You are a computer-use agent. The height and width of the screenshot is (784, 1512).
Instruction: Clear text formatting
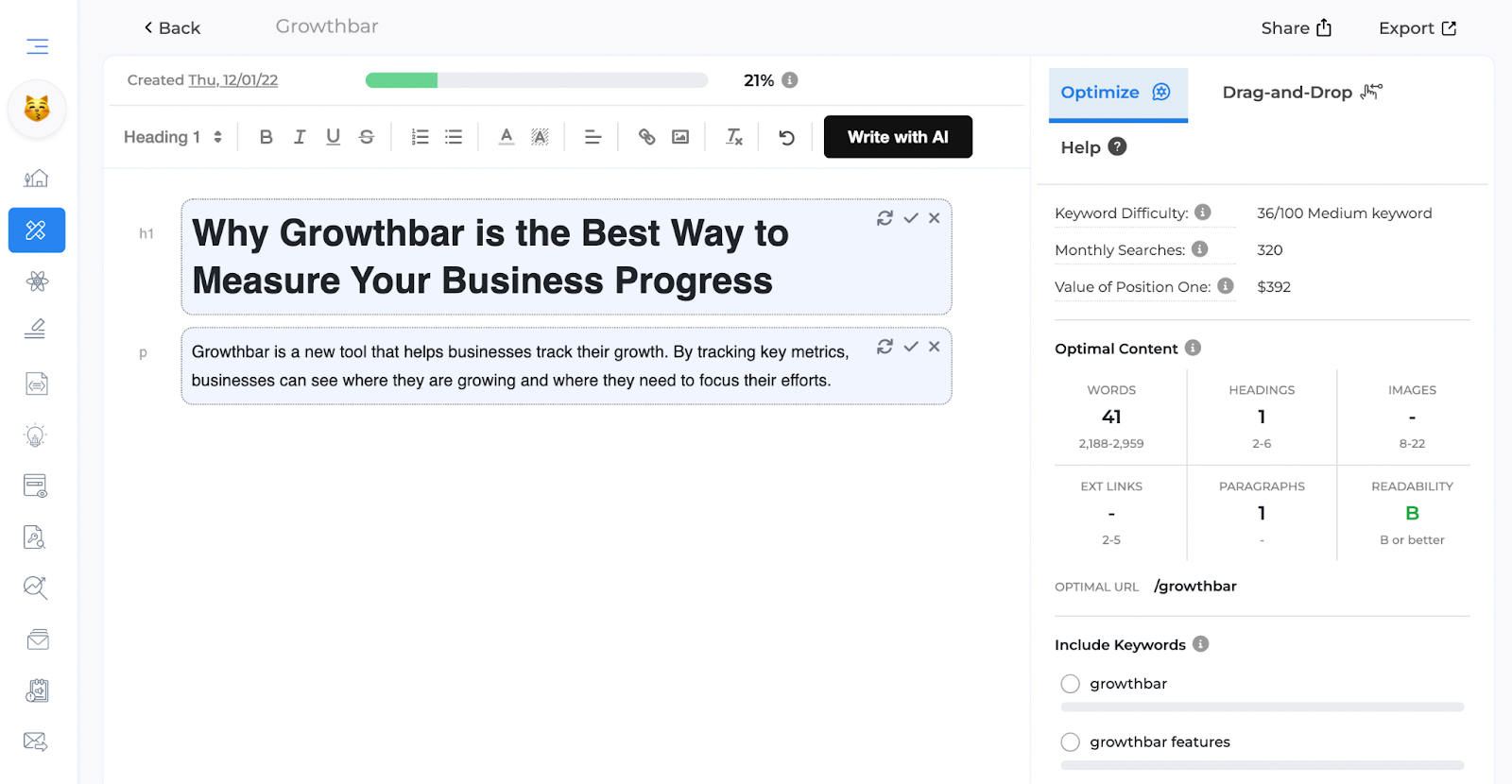pos(734,137)
